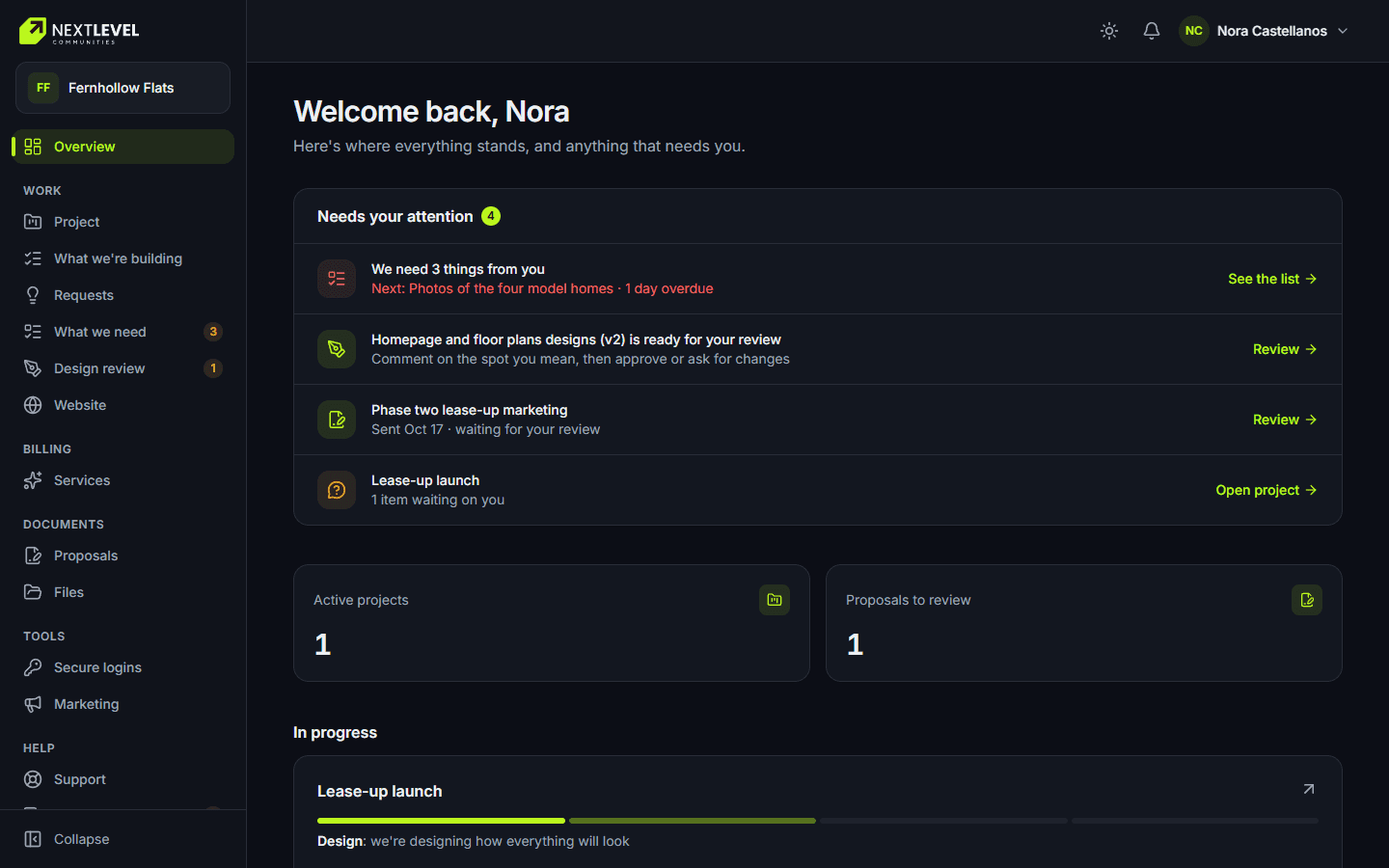
Task: Click the Services sparkle icon
Action: tap(33, 480)
